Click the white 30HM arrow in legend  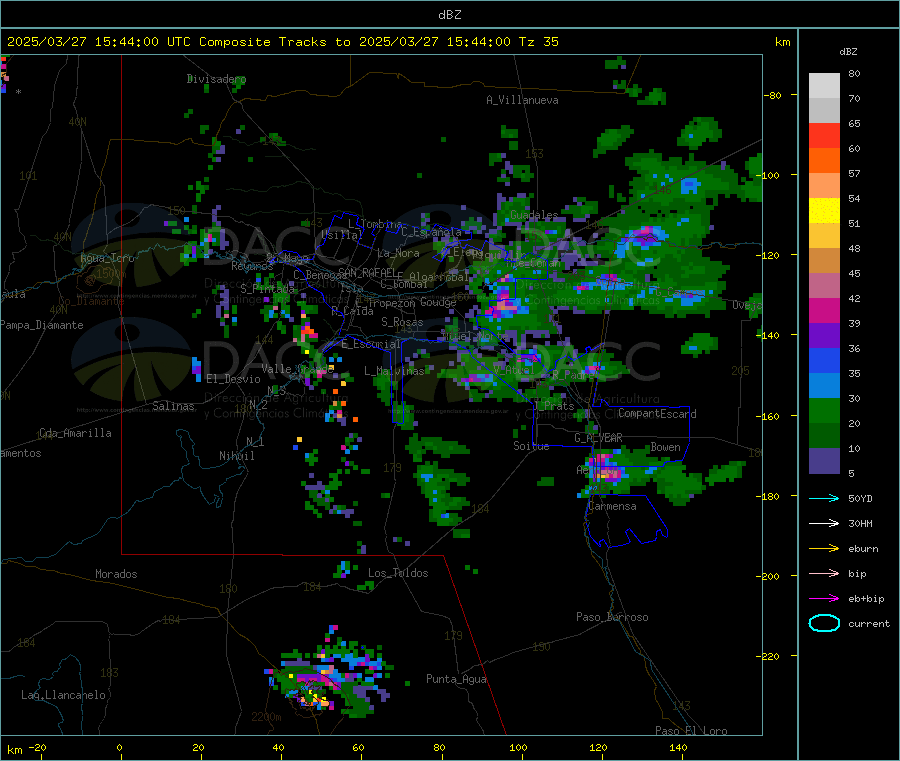pyautogui.click(x=824, y=523)
